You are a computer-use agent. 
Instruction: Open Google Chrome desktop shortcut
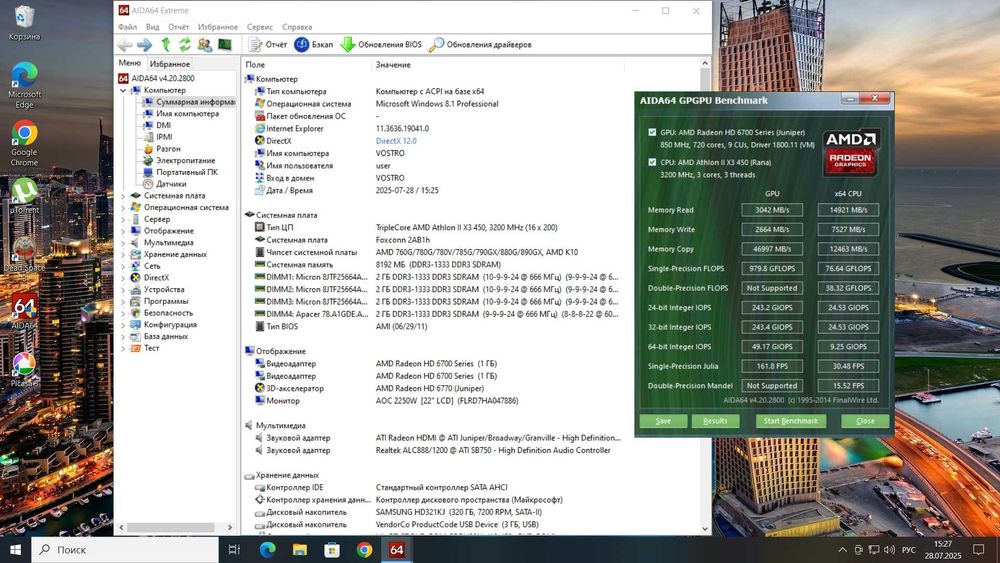tap(24, 144)
